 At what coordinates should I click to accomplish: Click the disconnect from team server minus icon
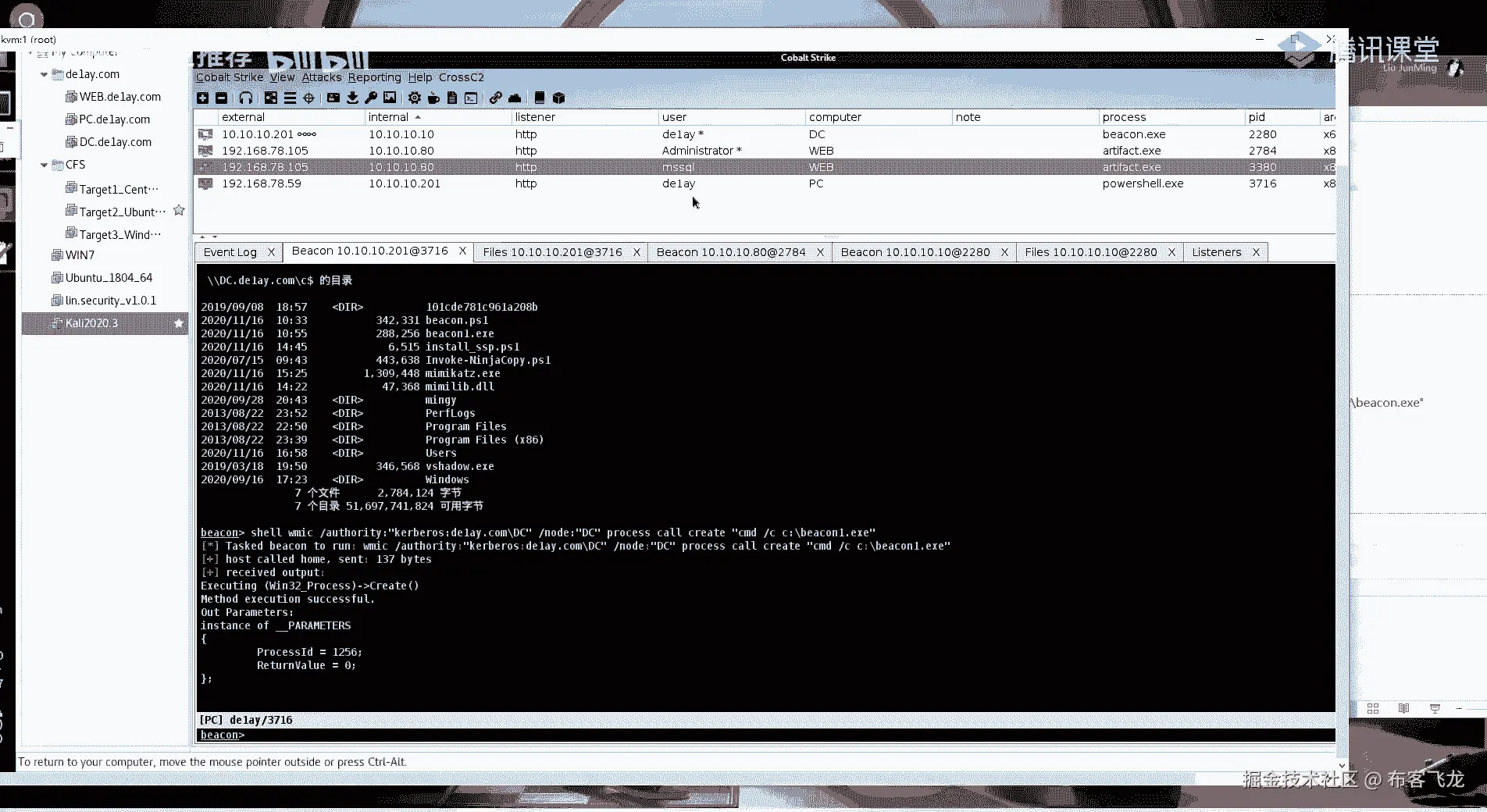222,98
